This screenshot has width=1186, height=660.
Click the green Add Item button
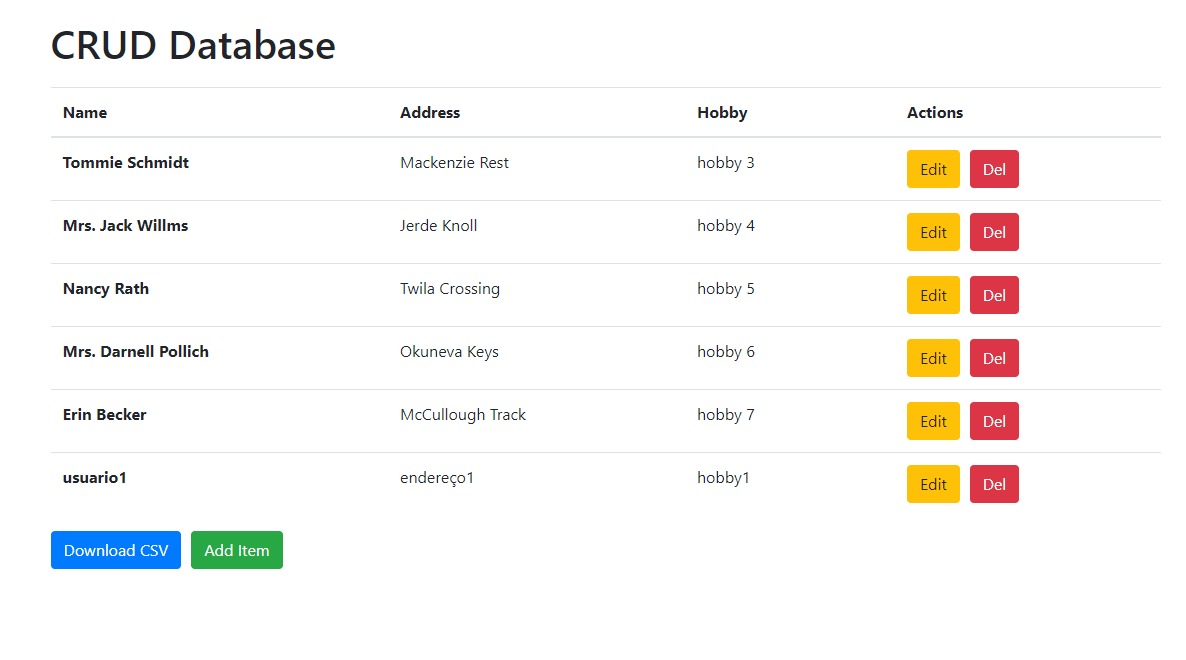coord(237,550)
